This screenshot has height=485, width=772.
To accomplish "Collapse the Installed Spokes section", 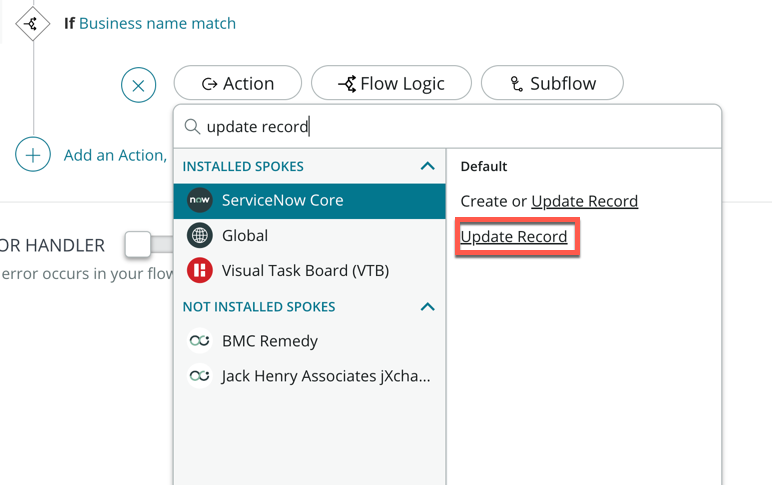I will click(427, 166).
